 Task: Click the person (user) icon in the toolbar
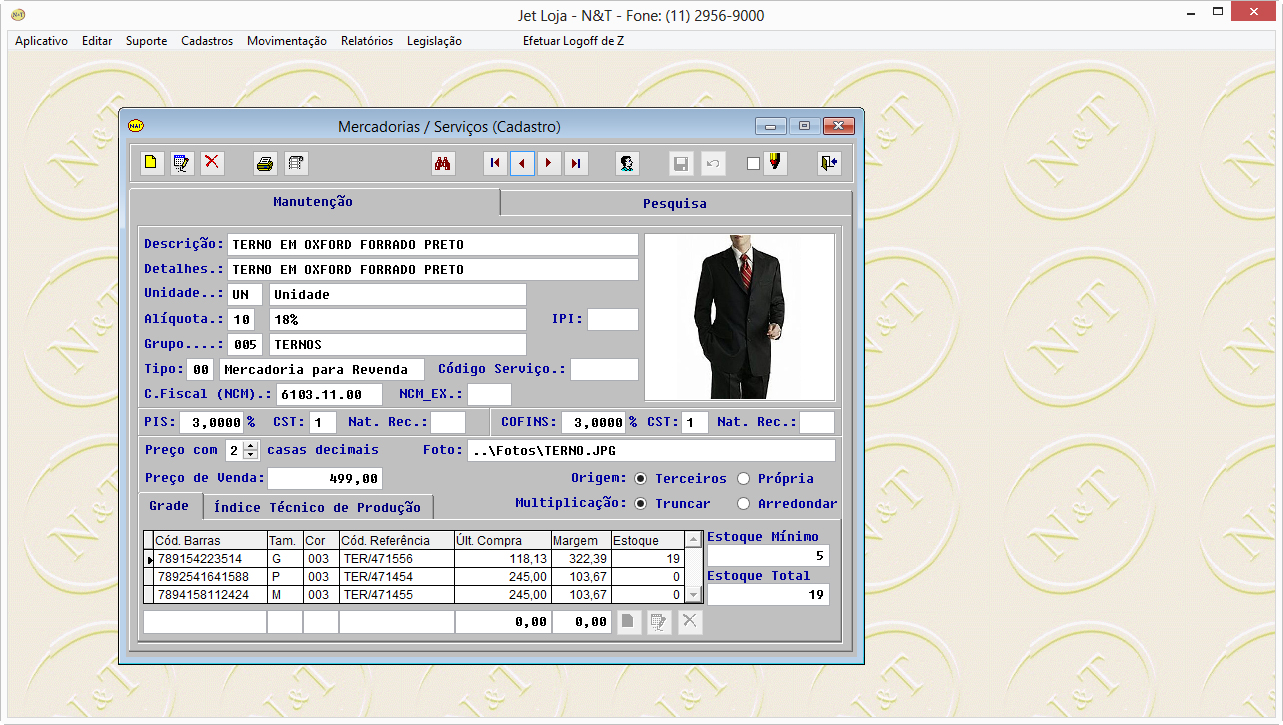[x=628, y=163]
